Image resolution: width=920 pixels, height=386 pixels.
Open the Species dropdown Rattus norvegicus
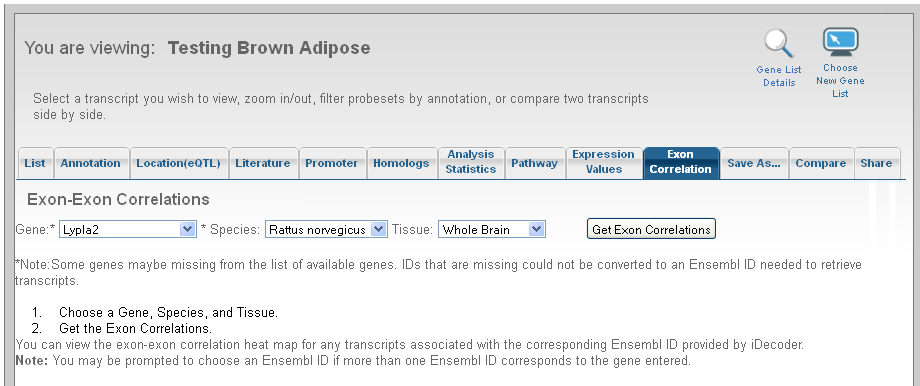tap(326, 229)
